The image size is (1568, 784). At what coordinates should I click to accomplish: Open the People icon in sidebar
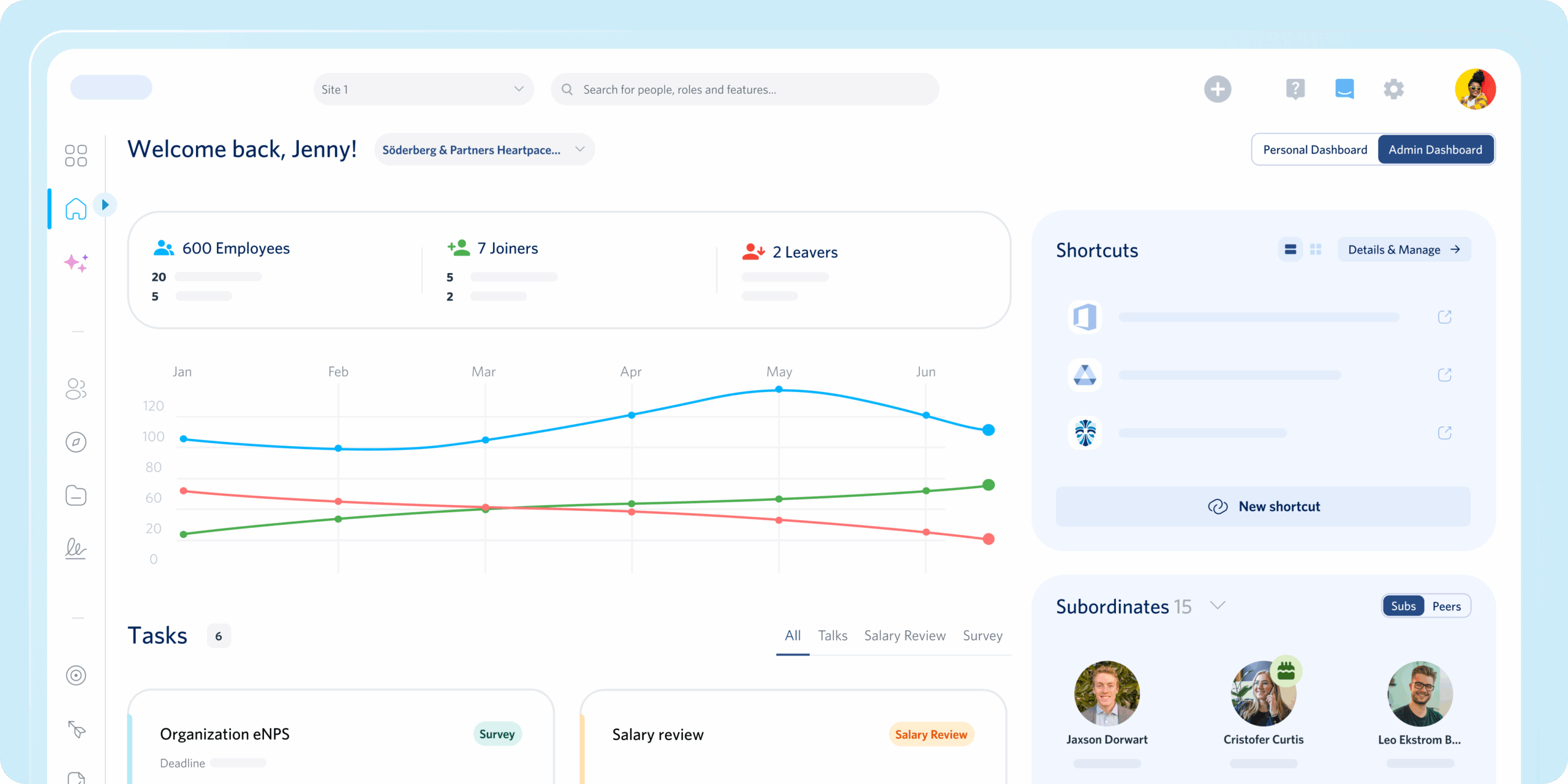(76, 389)
